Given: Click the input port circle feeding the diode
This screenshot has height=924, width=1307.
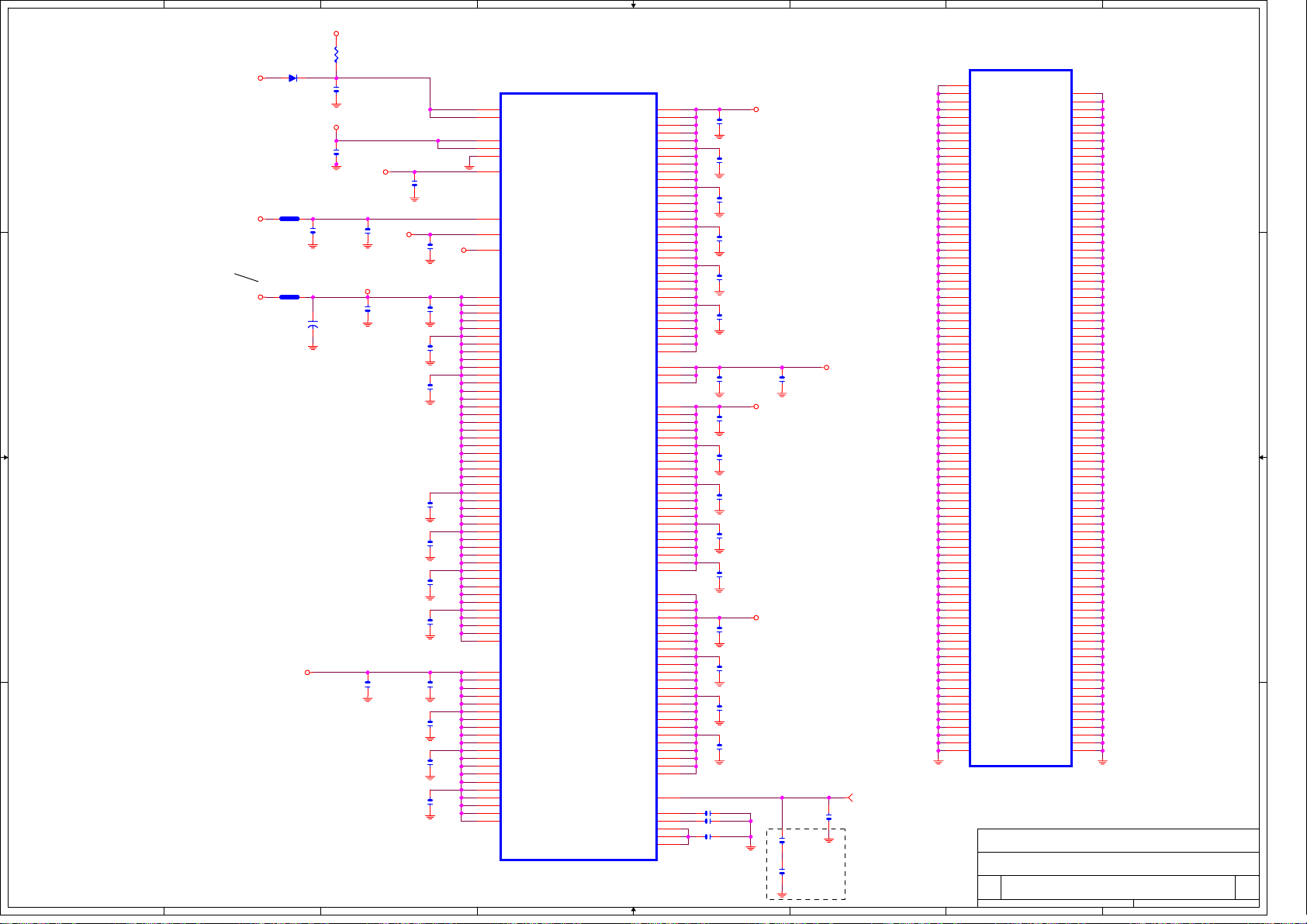Looking at the screenshot, I should [x=261, y=78].
